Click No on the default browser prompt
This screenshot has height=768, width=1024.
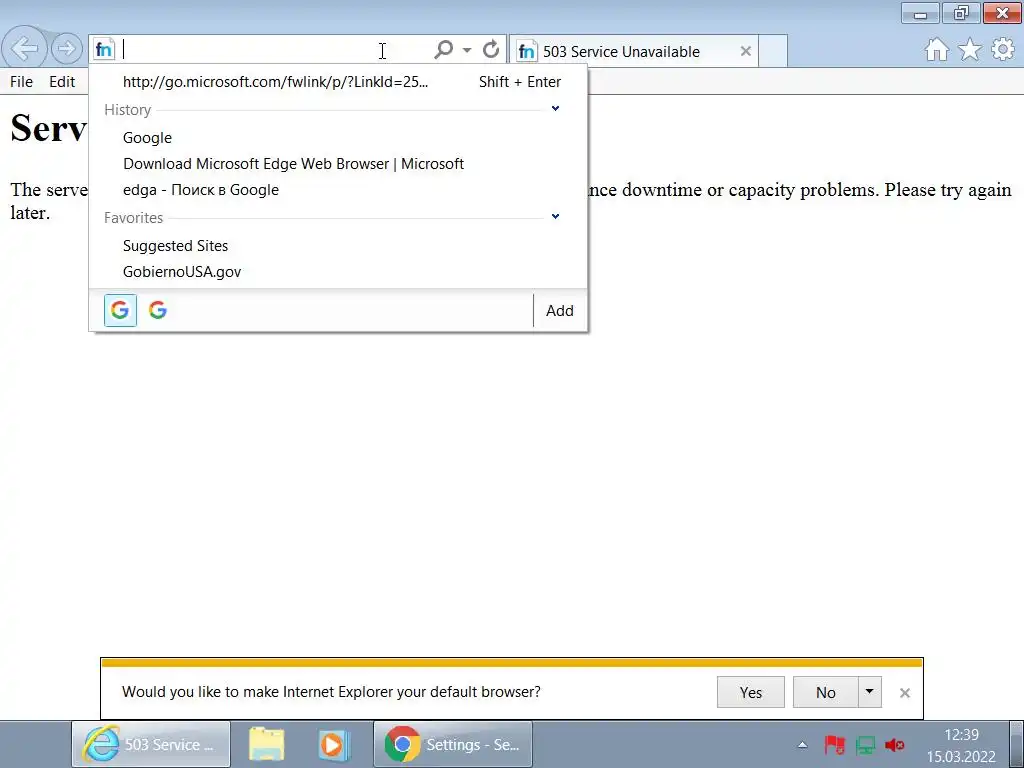[825, 692]
